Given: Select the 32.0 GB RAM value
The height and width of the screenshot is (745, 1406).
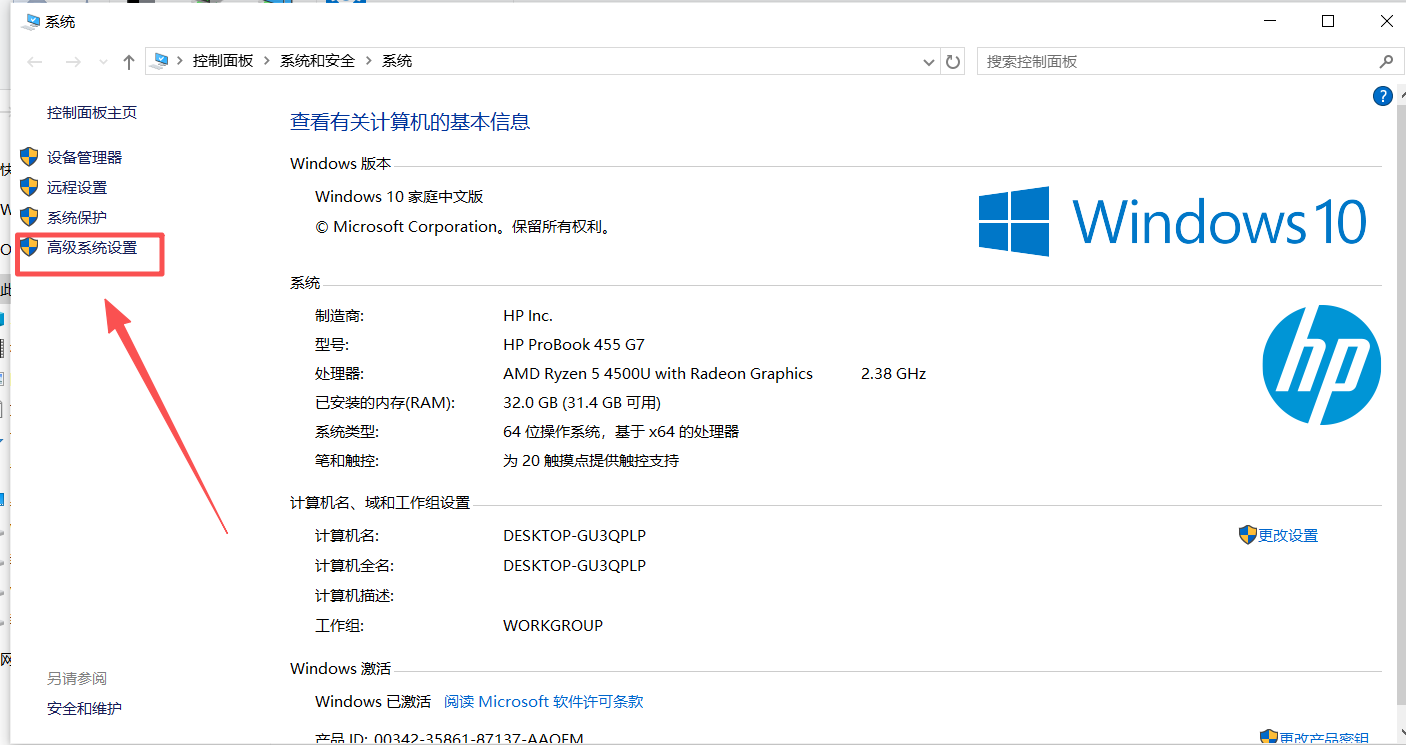Looking at the screenshot, I should (582, 402).
